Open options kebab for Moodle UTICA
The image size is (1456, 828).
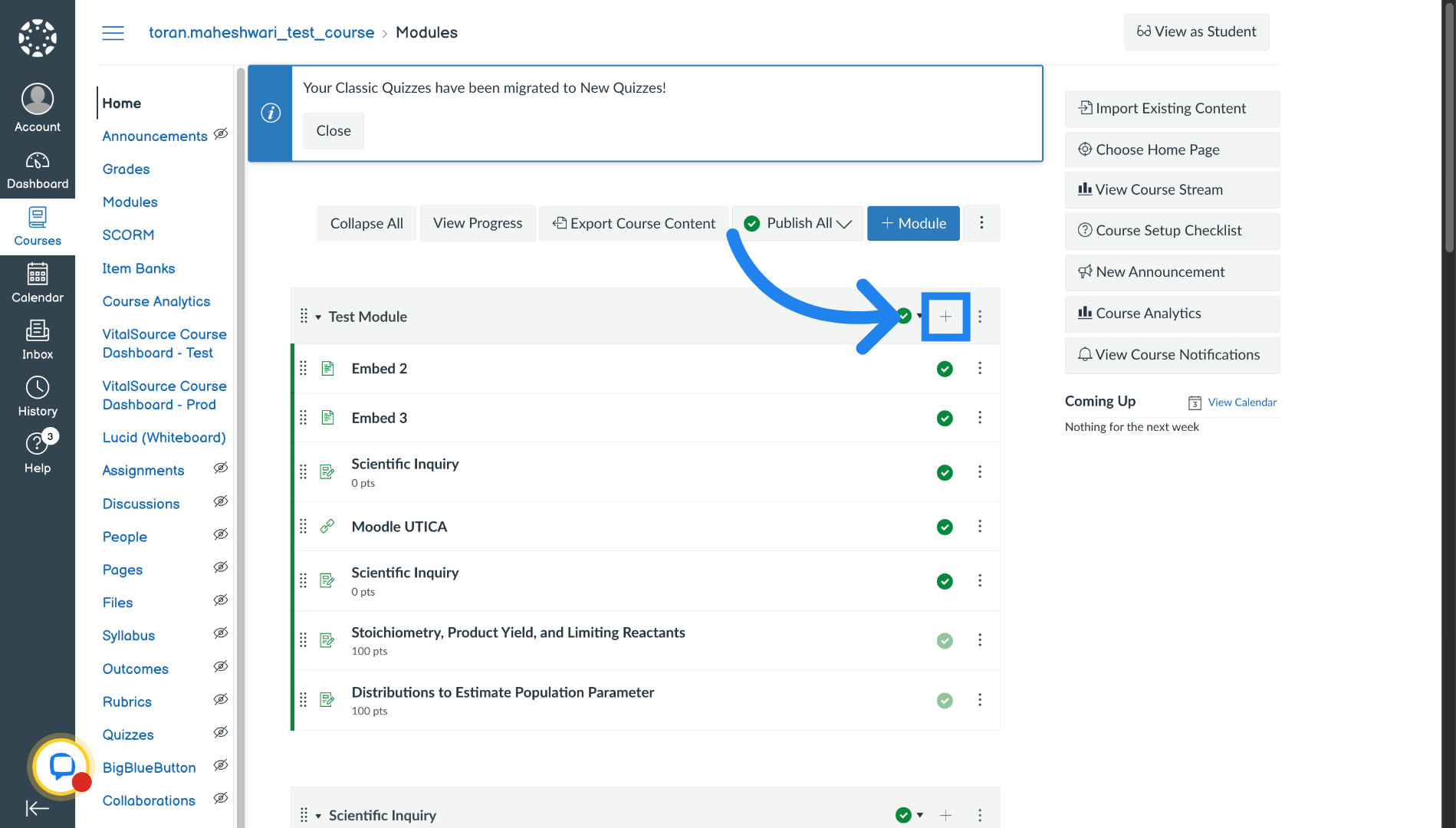click(x=980, y=527)
